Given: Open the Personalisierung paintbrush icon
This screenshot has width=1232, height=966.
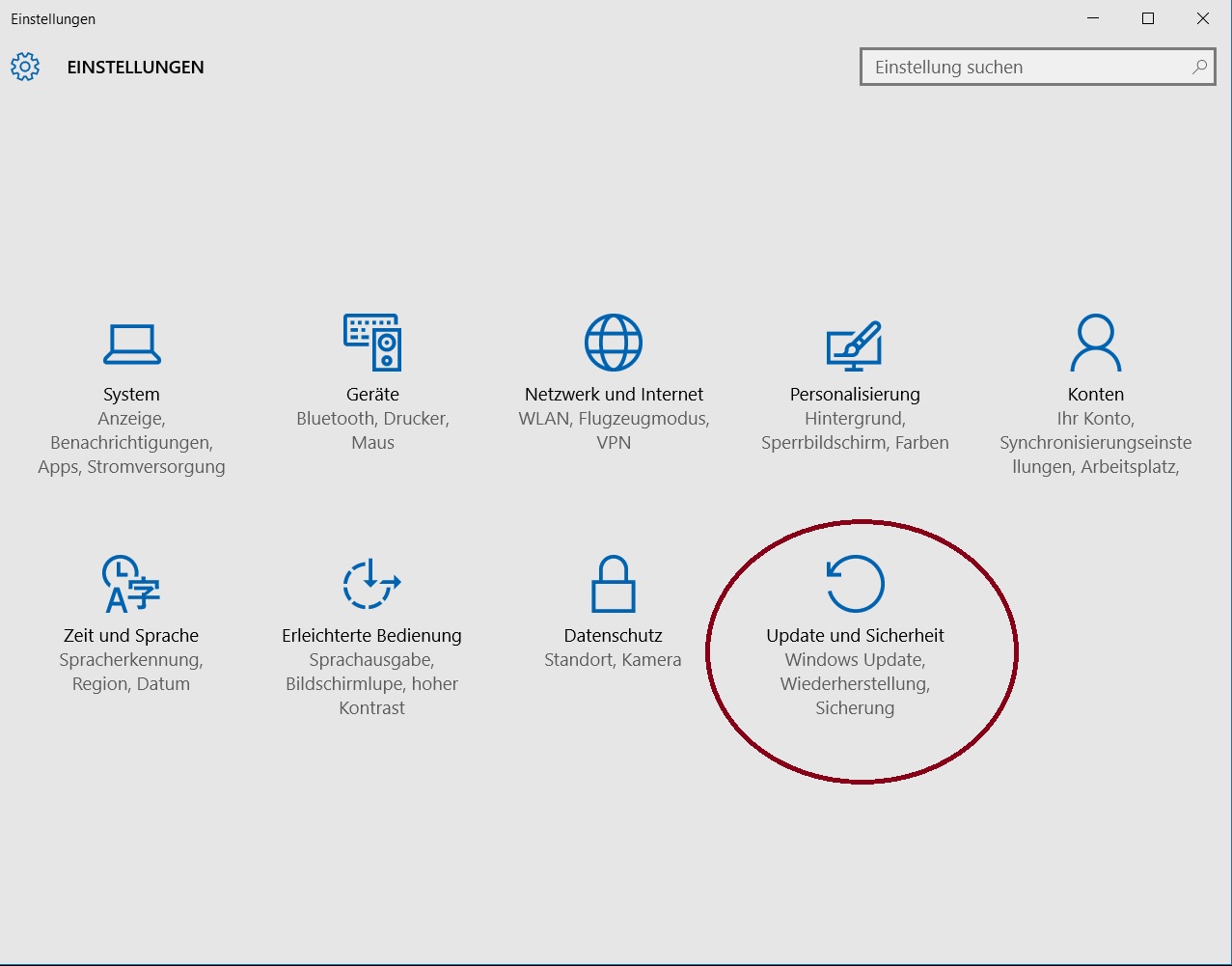Looking at the screenshot, I should tap(855, 345).
